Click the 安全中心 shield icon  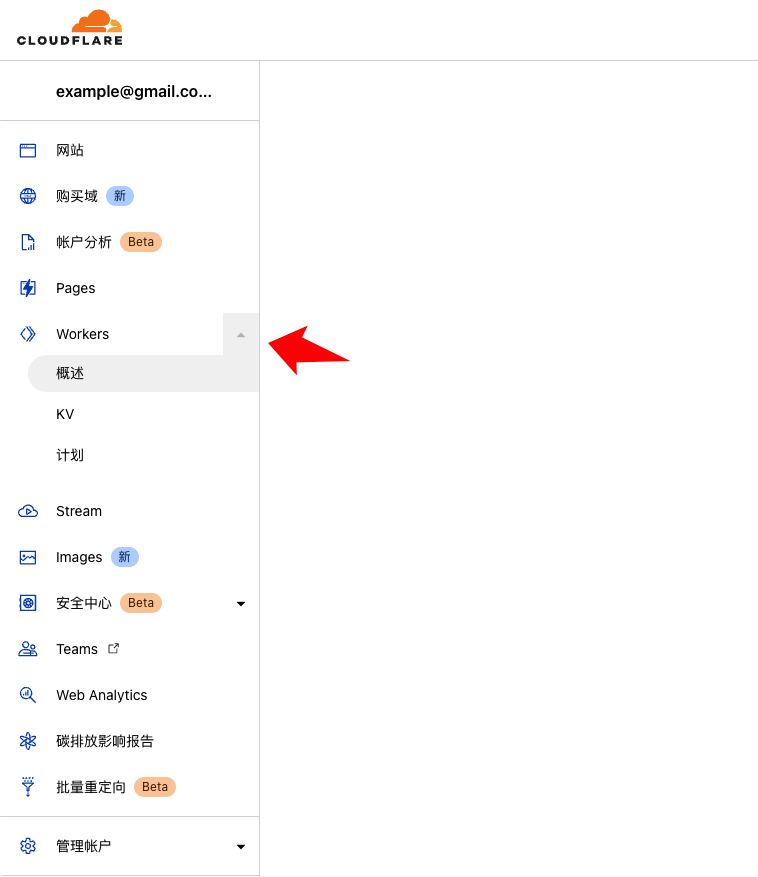tap(28, 603)
